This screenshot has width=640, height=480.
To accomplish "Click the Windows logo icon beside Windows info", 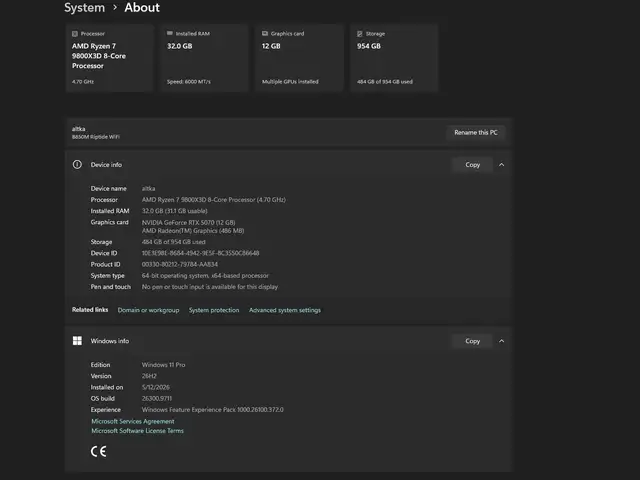I will (77, 341).
